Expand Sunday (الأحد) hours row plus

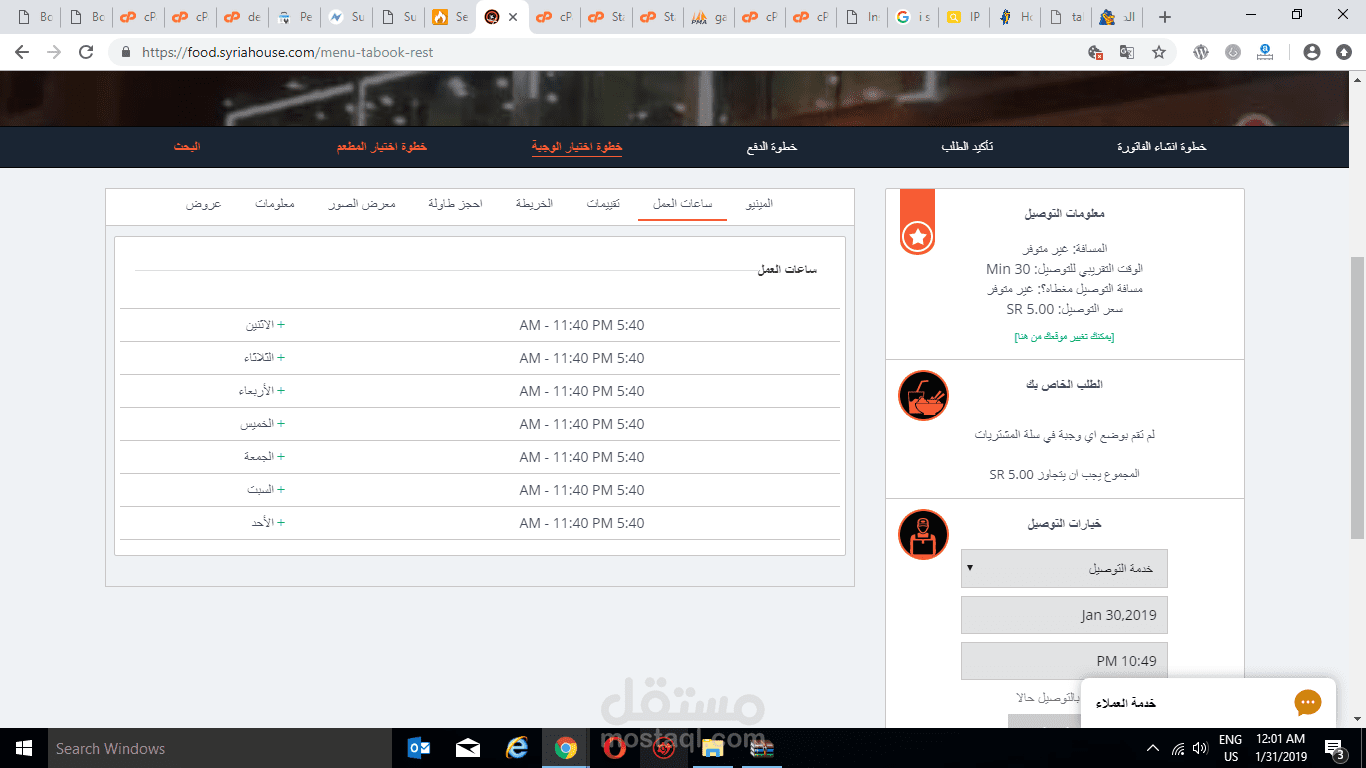coord(281,523)
